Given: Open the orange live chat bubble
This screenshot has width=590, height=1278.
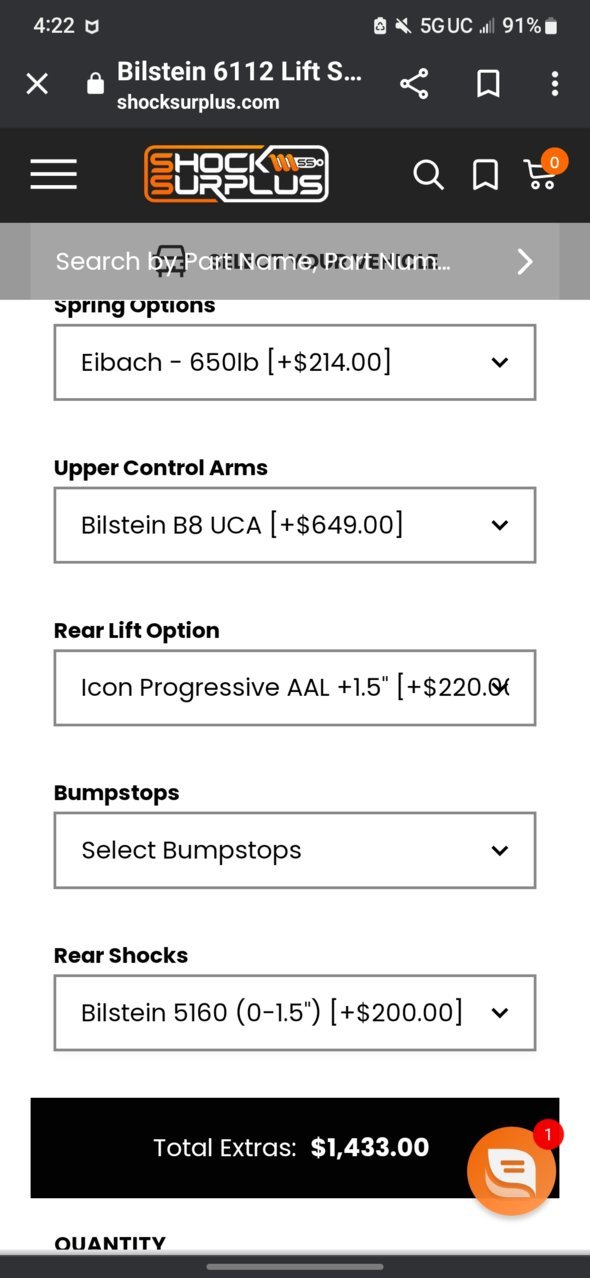Looking at the screenshot, I should tap(512, 1170).
